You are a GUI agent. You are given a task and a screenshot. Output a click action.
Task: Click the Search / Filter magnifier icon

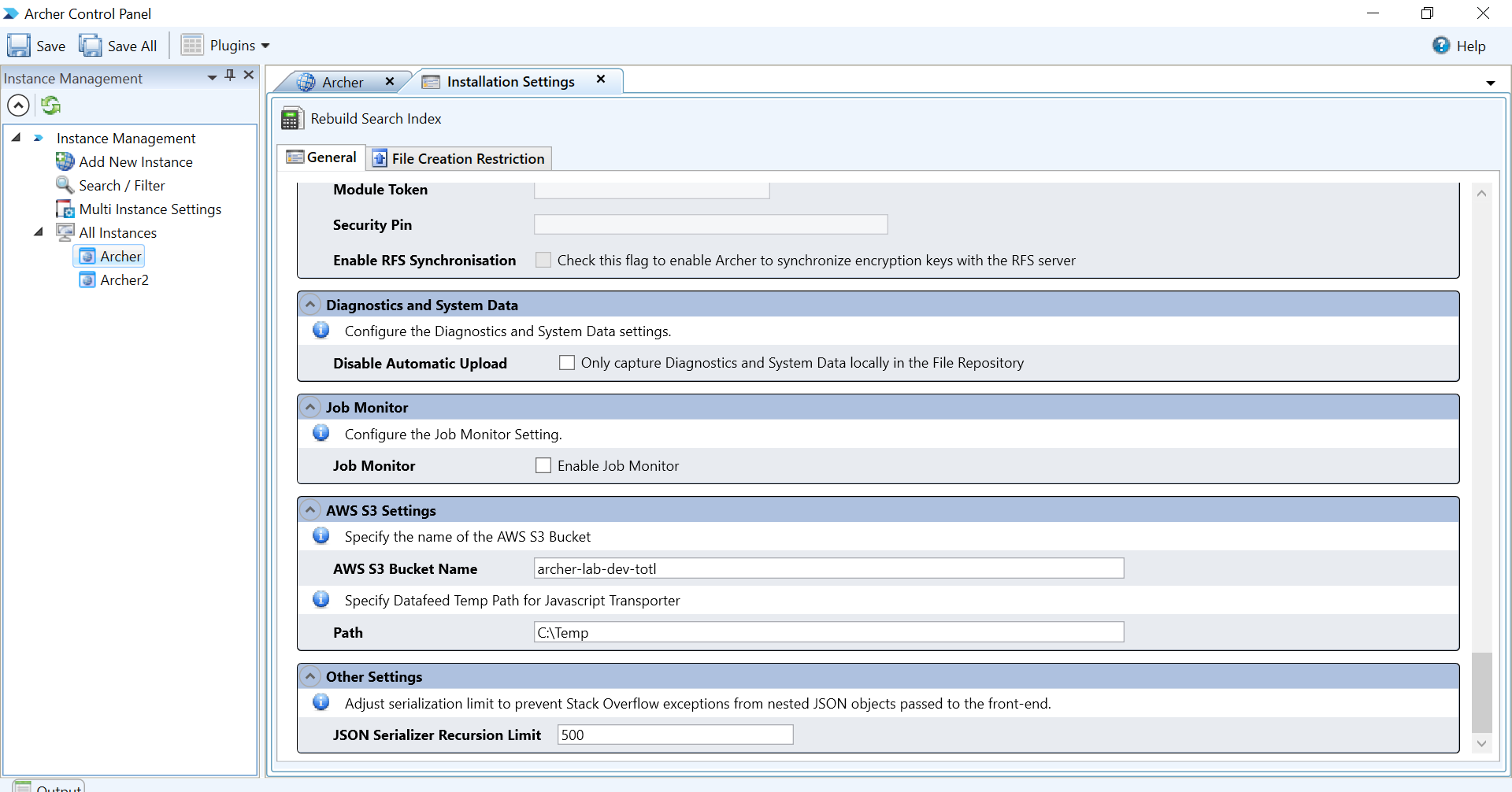tap(65, 185)
